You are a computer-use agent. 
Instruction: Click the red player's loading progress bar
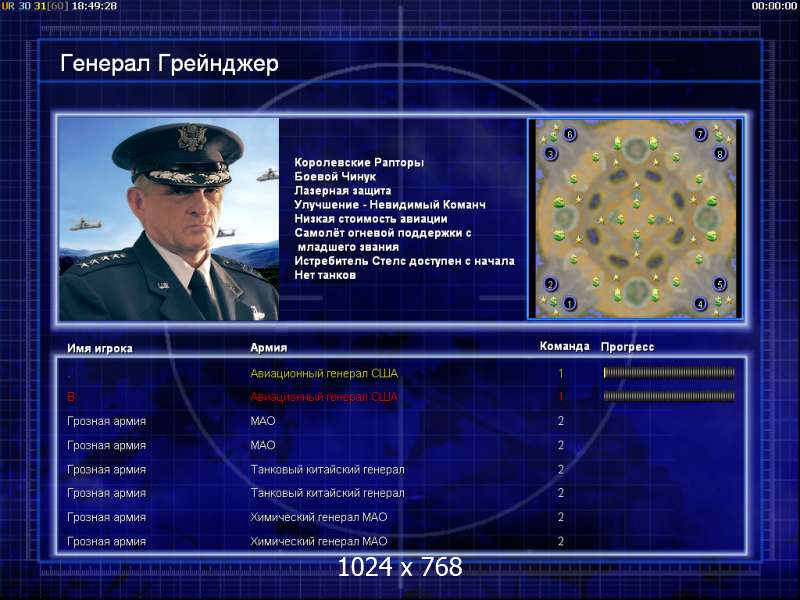(x=669, y=396)
